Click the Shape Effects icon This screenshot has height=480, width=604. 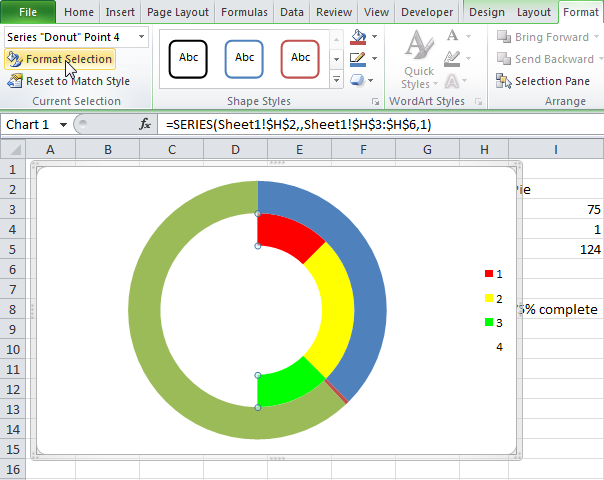[x=359, y=80]
